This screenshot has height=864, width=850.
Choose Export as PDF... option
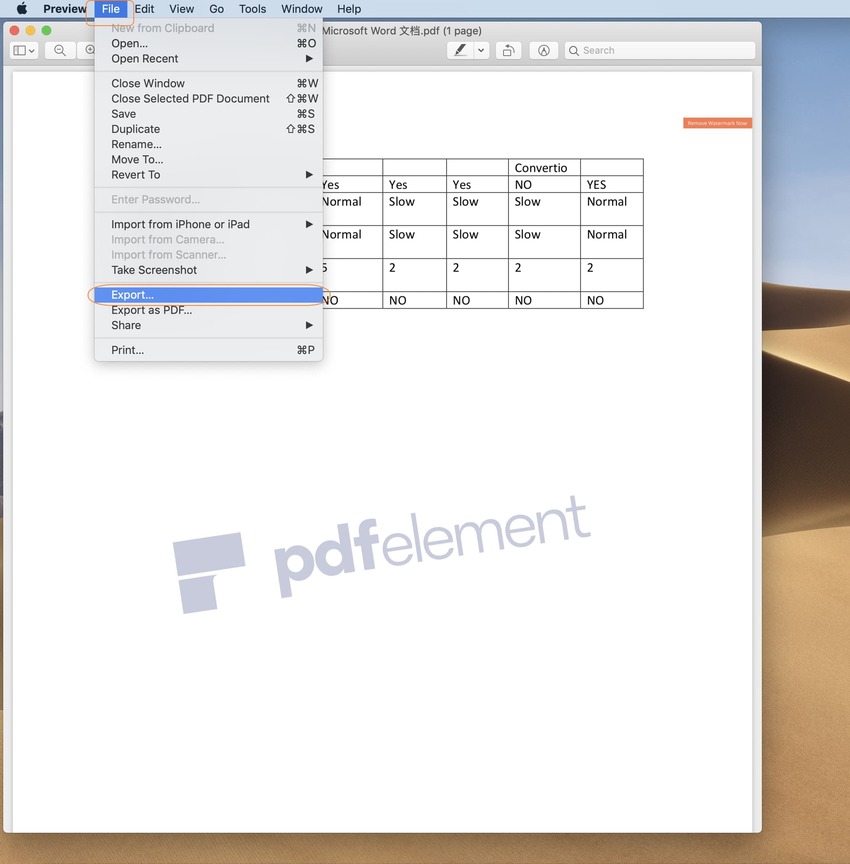pyautogui.click(x=208, y=310)
